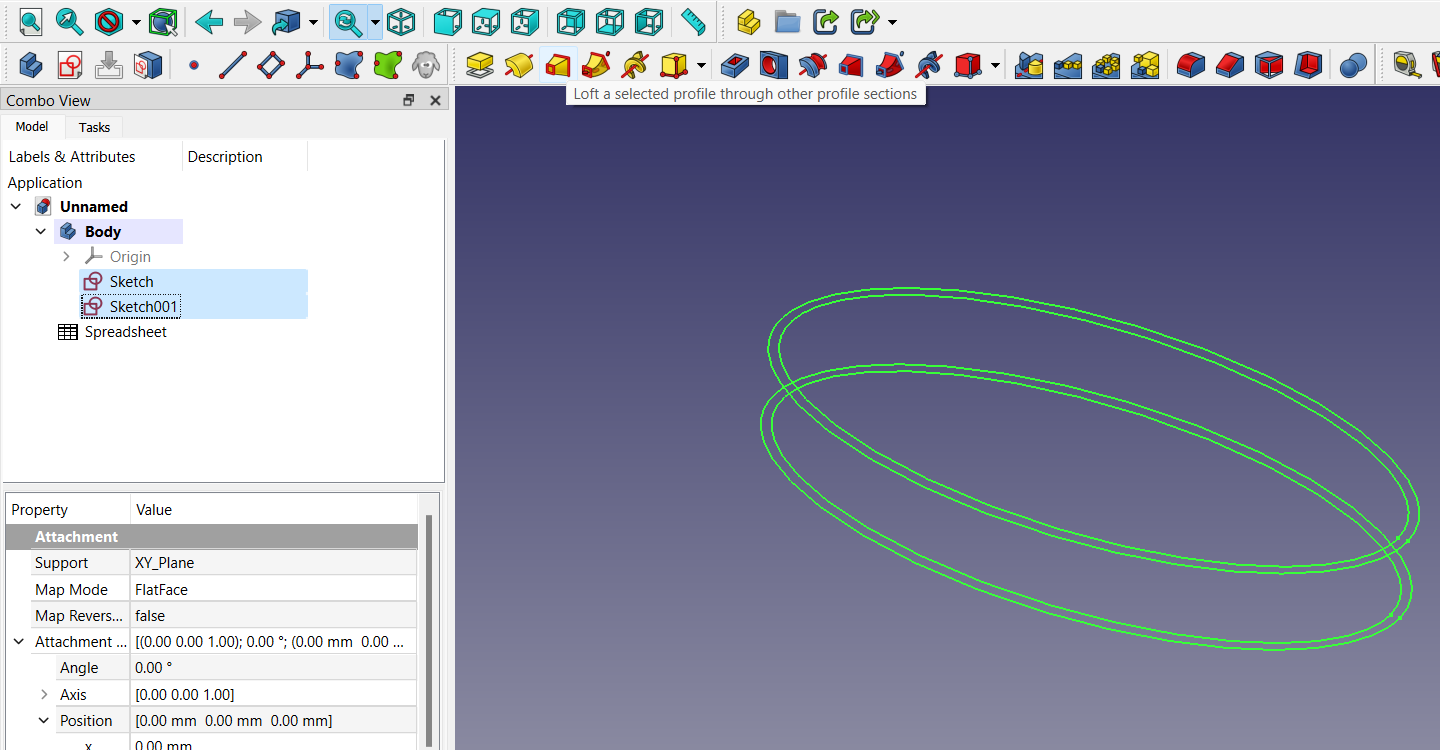Select the Pad tool
The image size is (1440, 750).
(x=479, y=64)
